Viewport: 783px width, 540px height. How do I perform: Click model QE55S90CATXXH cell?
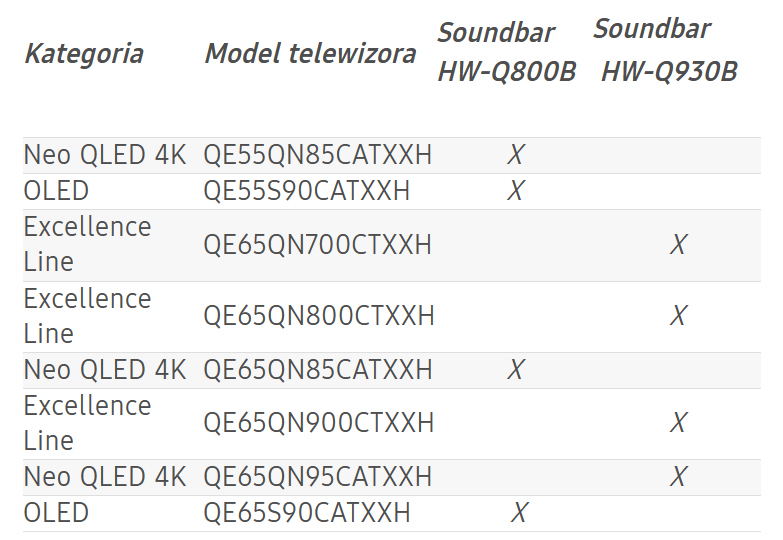pos(307,191)
